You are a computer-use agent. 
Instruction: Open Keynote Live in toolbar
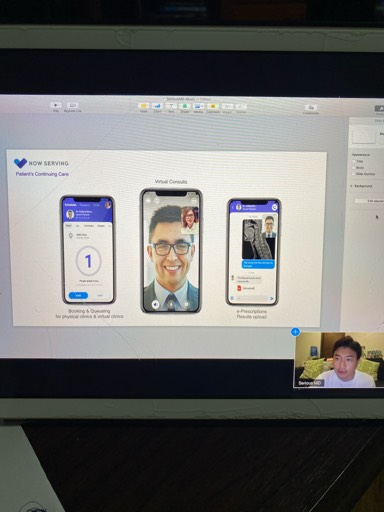[72, 105]
